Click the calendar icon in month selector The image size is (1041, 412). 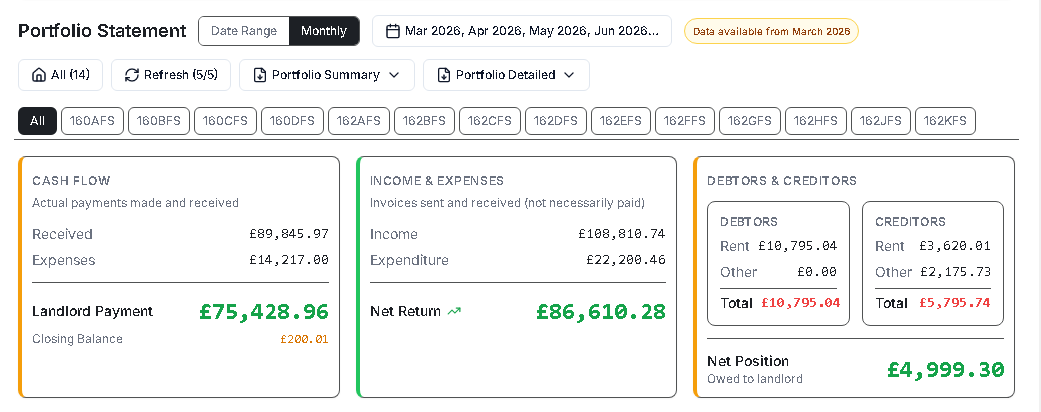[x=392, y=31]
